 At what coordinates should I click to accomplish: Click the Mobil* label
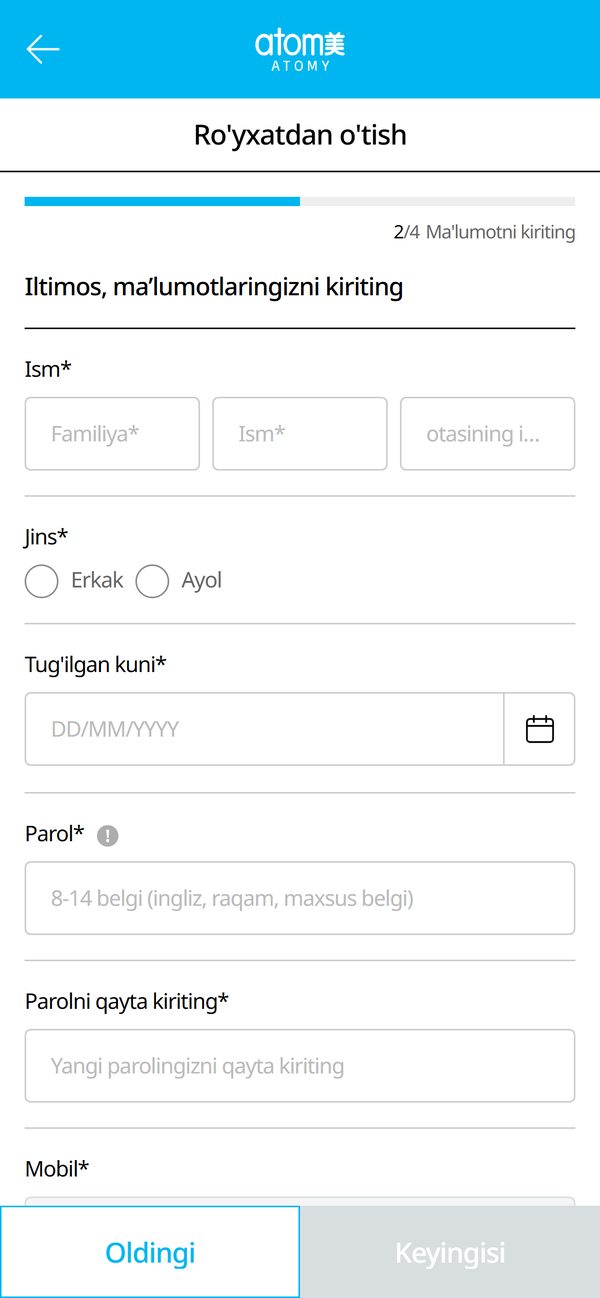[x=57, y=1168]
